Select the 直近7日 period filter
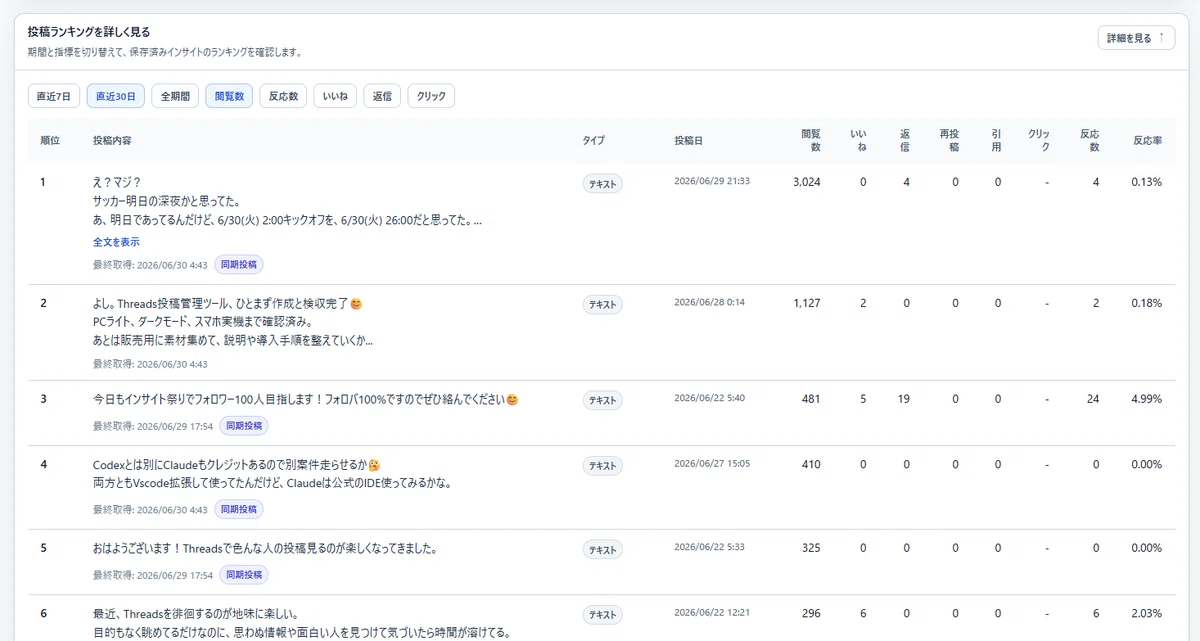Screen dimensions: 1200x641 [x=54, y=96]
